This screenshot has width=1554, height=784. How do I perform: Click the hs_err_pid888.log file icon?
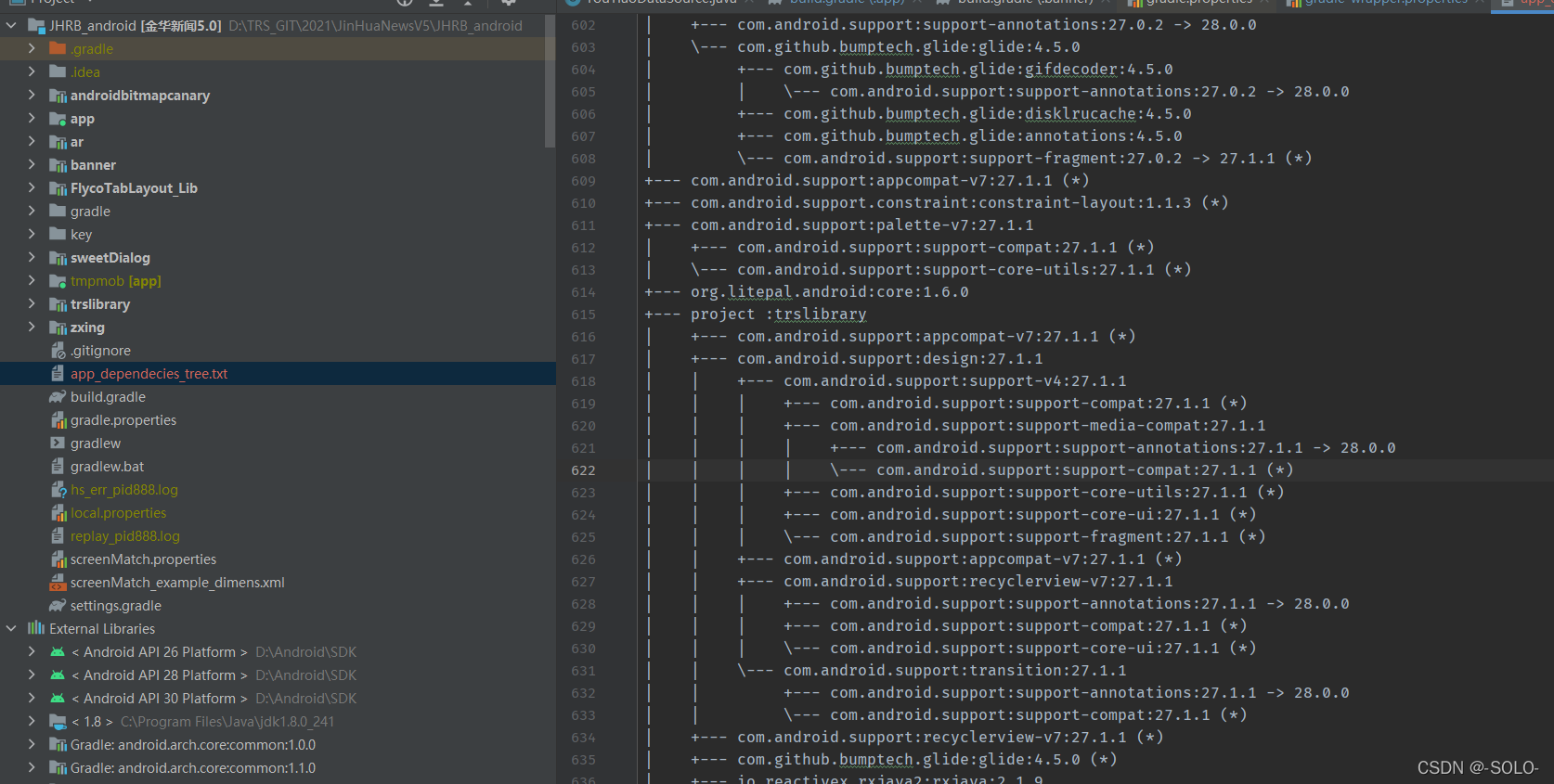tap(58, 489)
